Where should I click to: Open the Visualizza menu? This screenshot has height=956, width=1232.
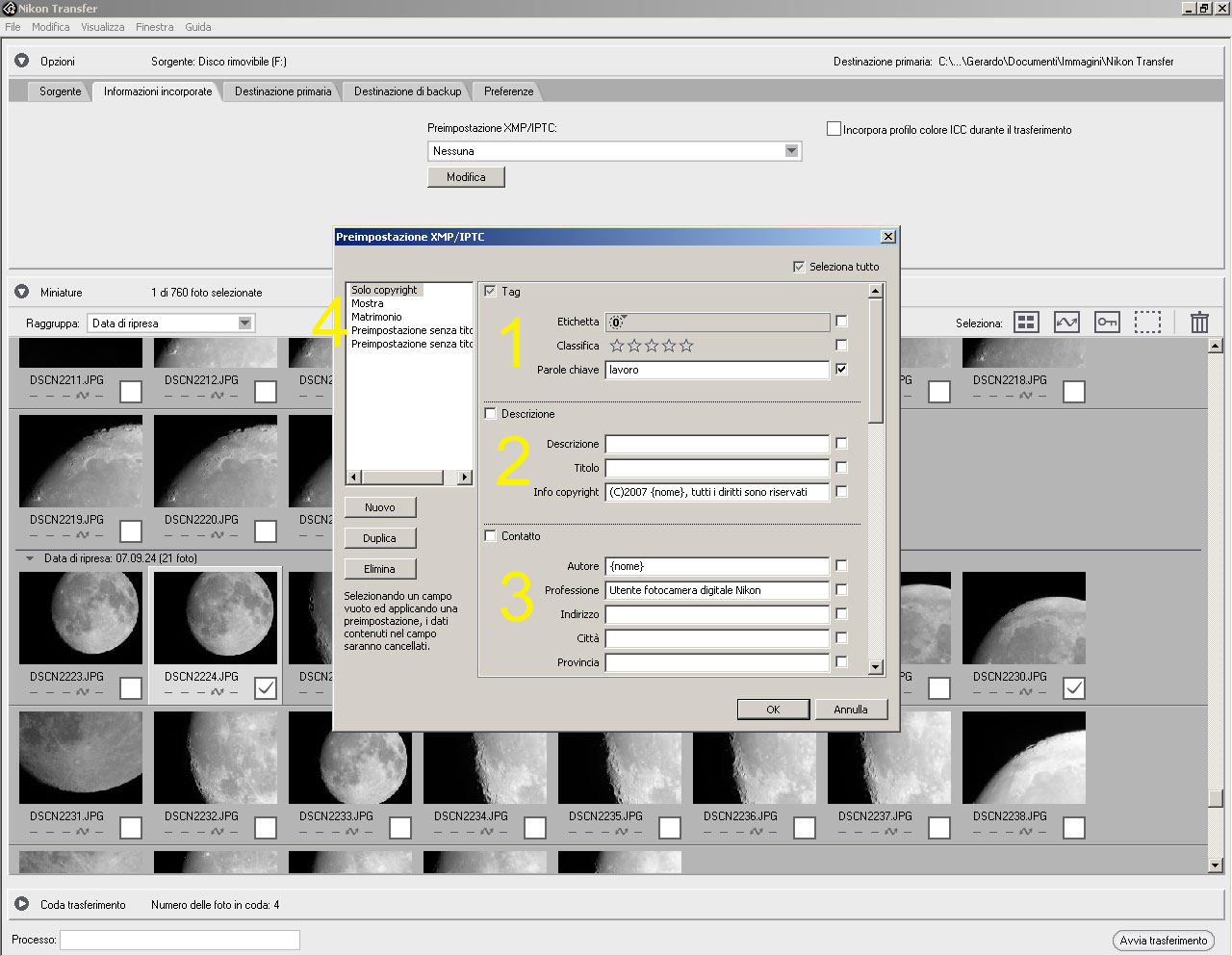pos(102,27)
